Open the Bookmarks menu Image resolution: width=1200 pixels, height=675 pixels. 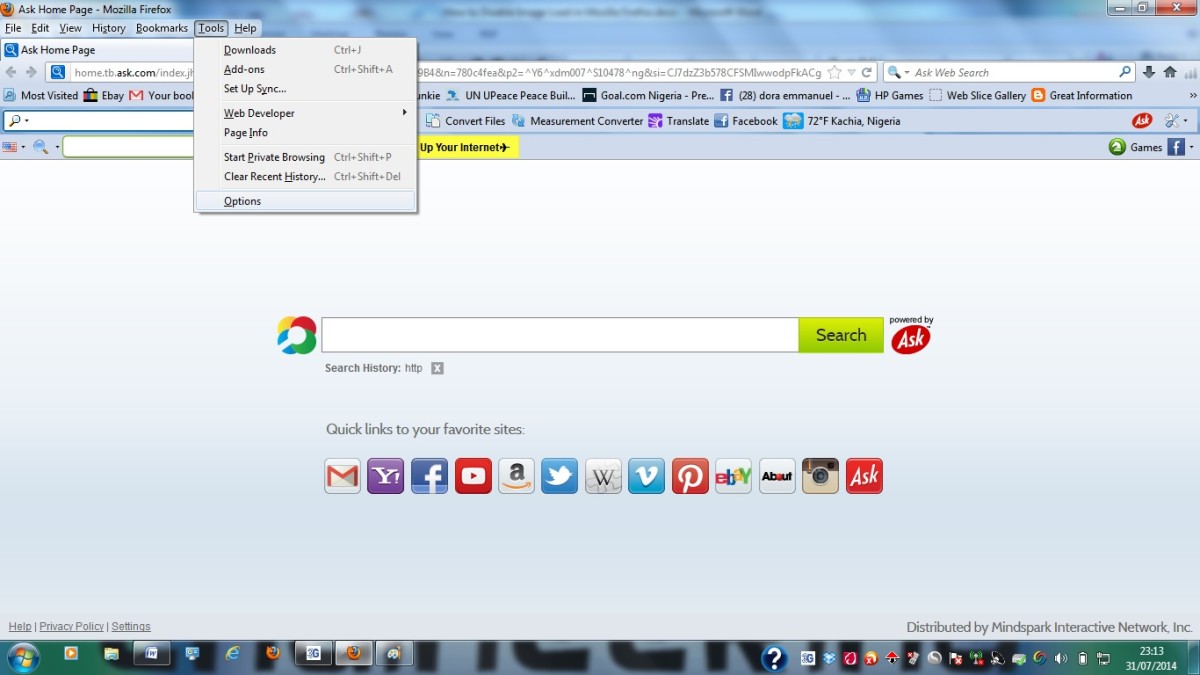point(161,28)
